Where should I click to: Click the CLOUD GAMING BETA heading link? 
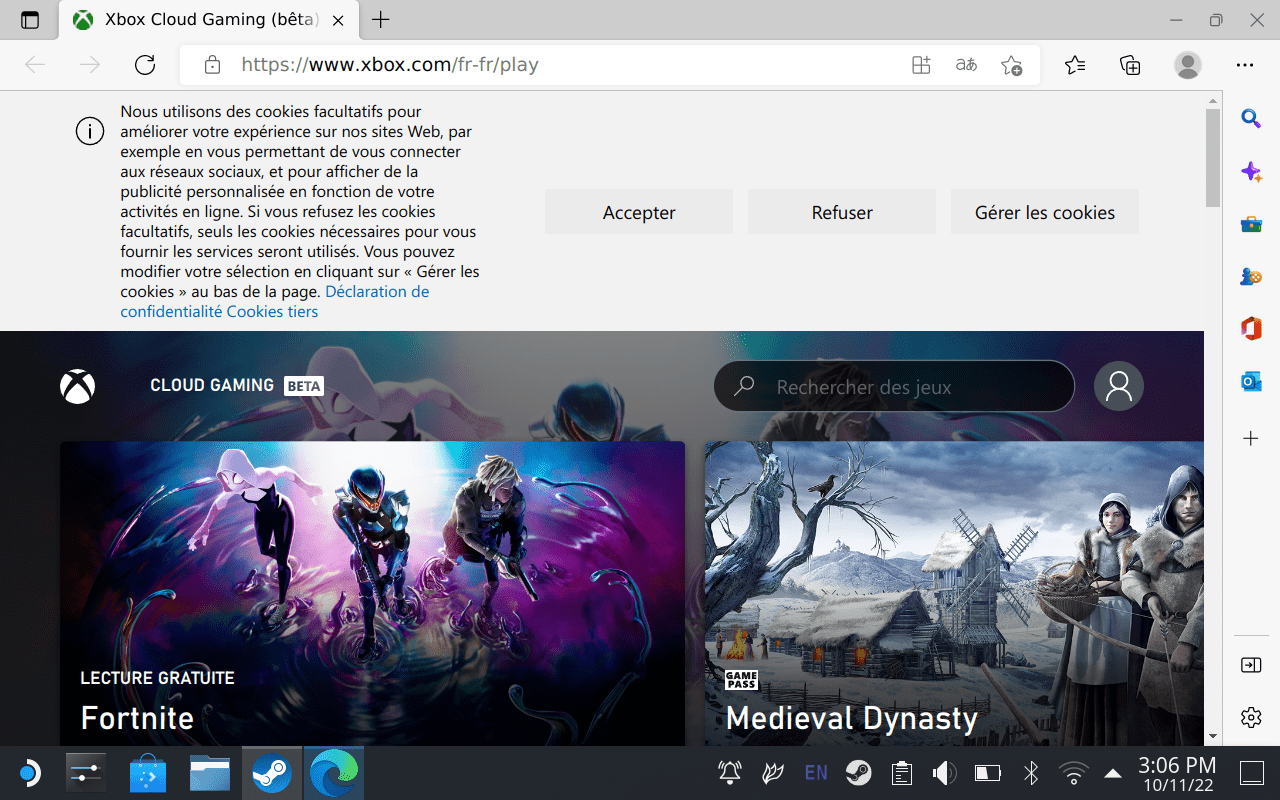pyautogui.click(x=236, y=385)
